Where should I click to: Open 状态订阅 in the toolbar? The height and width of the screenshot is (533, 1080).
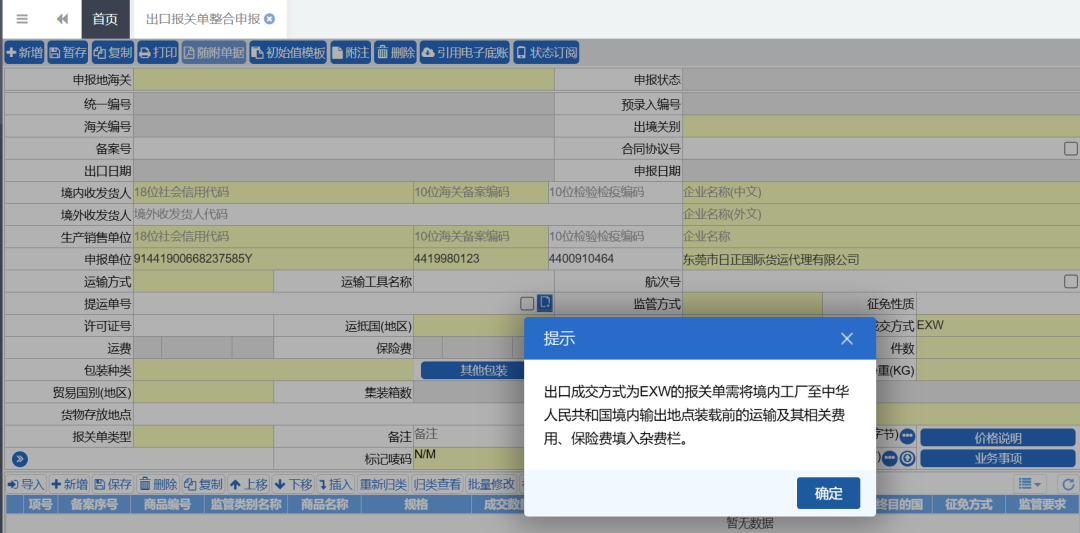[x=546, y=53]
